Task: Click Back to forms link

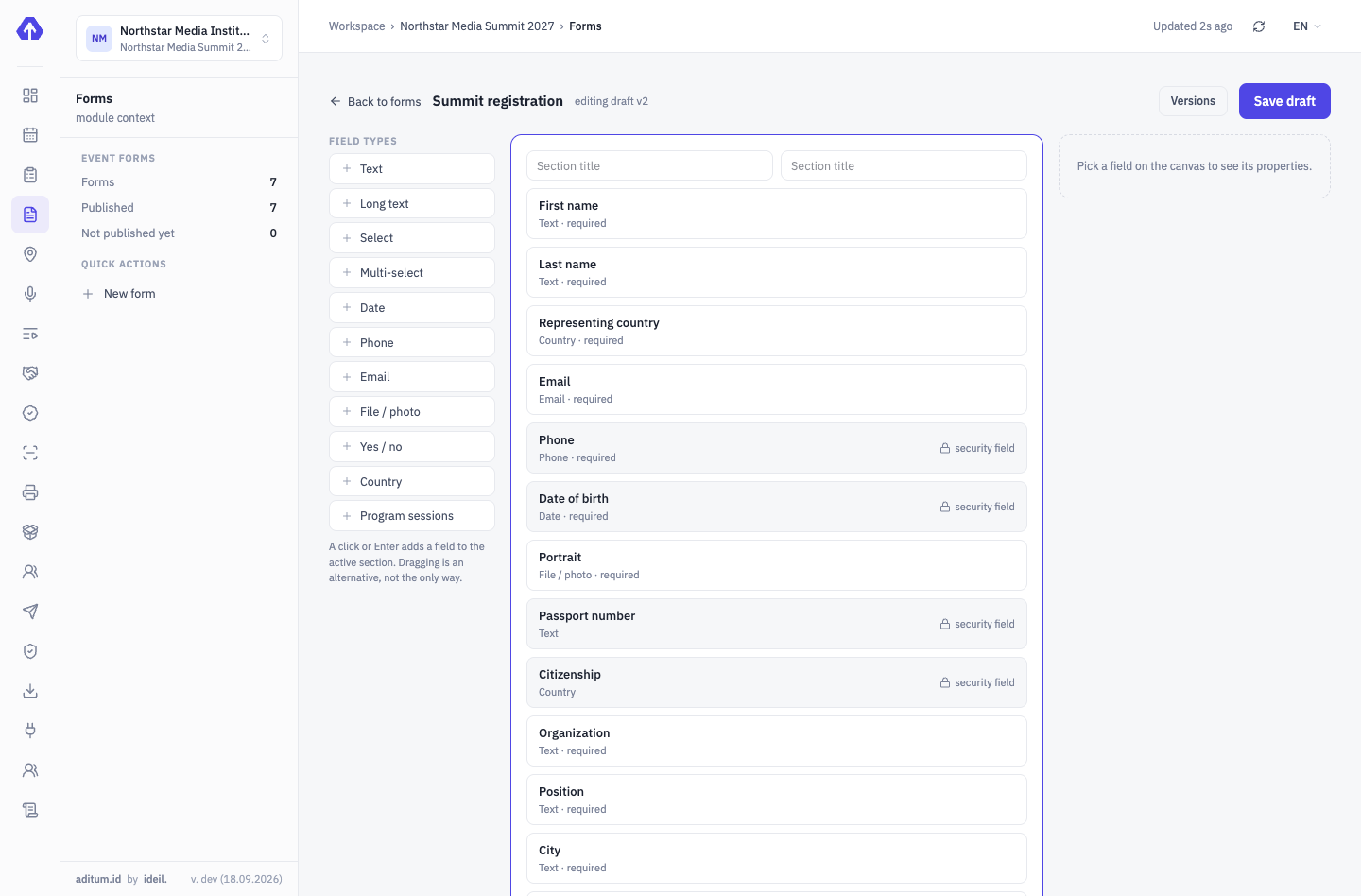Action: (x=375, y=102)
